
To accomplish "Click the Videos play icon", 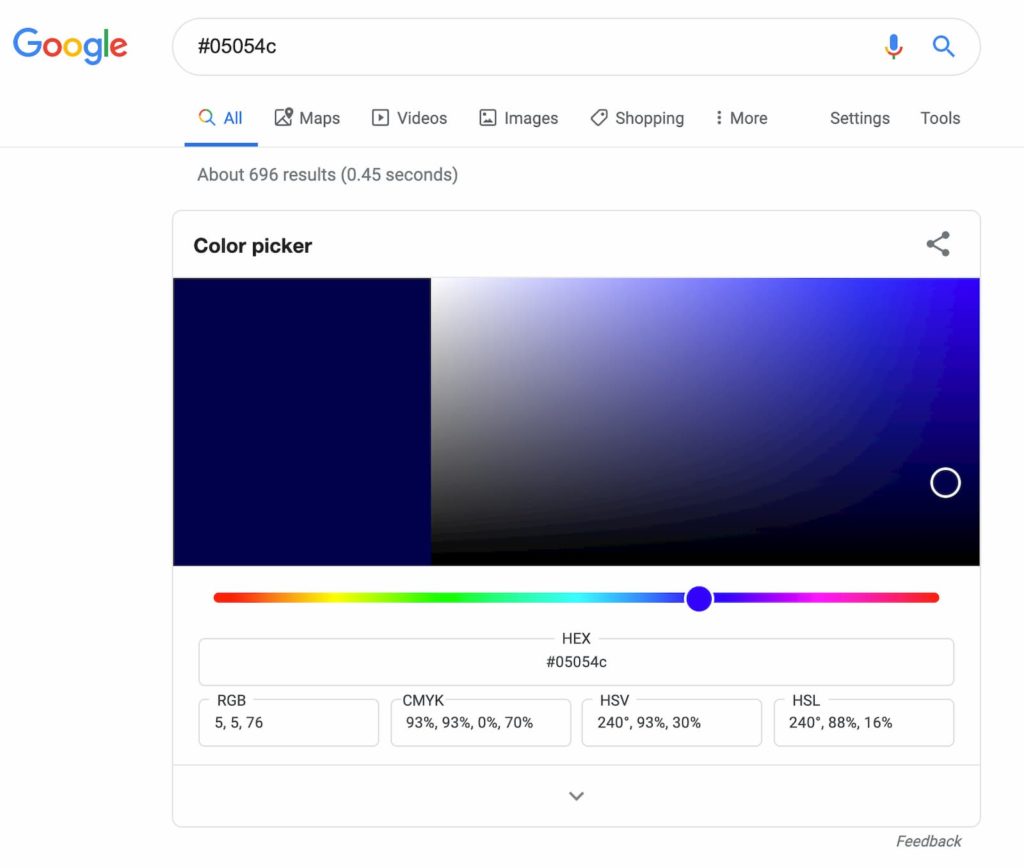I will 380,117.
